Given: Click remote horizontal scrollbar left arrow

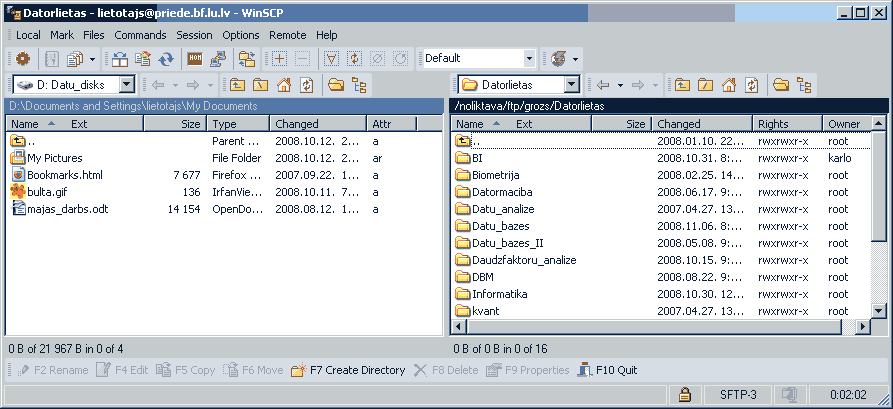Looking at the screenshot, I should pos(457,326).
